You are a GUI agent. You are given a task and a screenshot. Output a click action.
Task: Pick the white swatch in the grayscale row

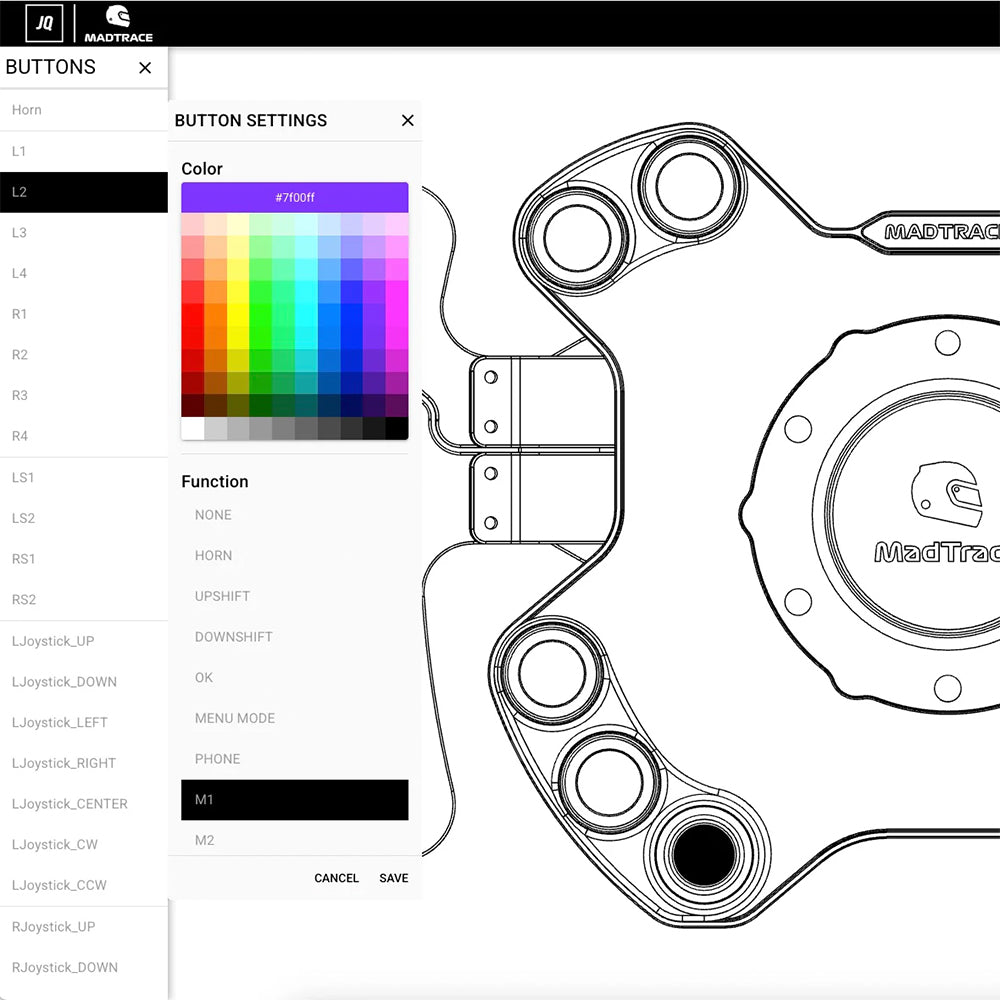[x=193, y=429]
